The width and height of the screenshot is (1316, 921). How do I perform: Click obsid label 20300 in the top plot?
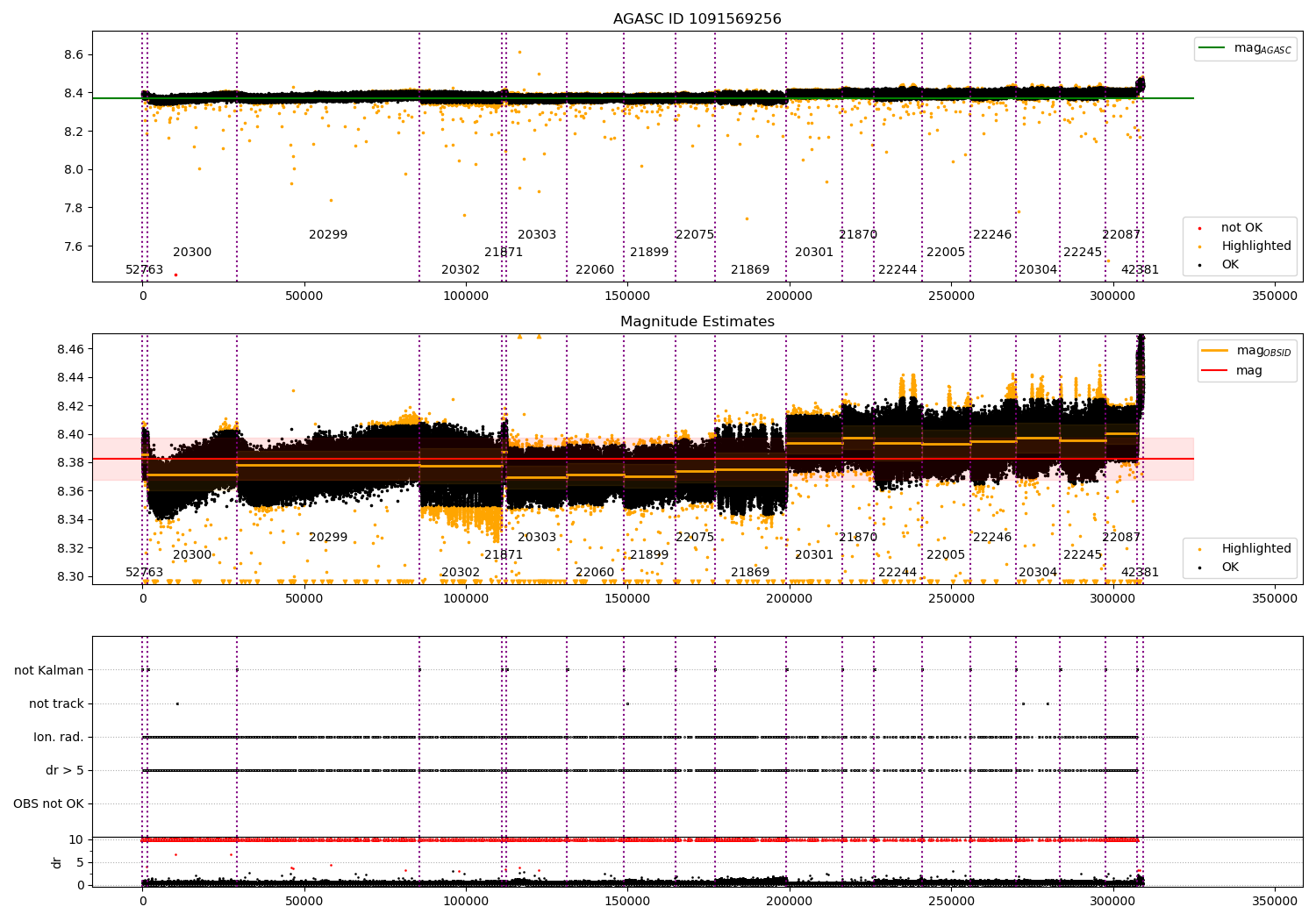pos(192,253)
